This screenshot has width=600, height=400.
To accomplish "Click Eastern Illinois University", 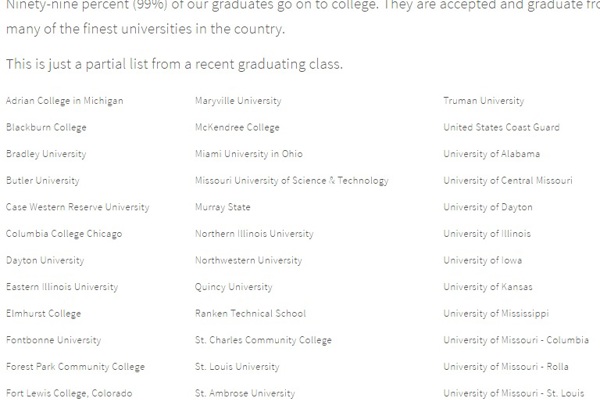I will point(62,287).
